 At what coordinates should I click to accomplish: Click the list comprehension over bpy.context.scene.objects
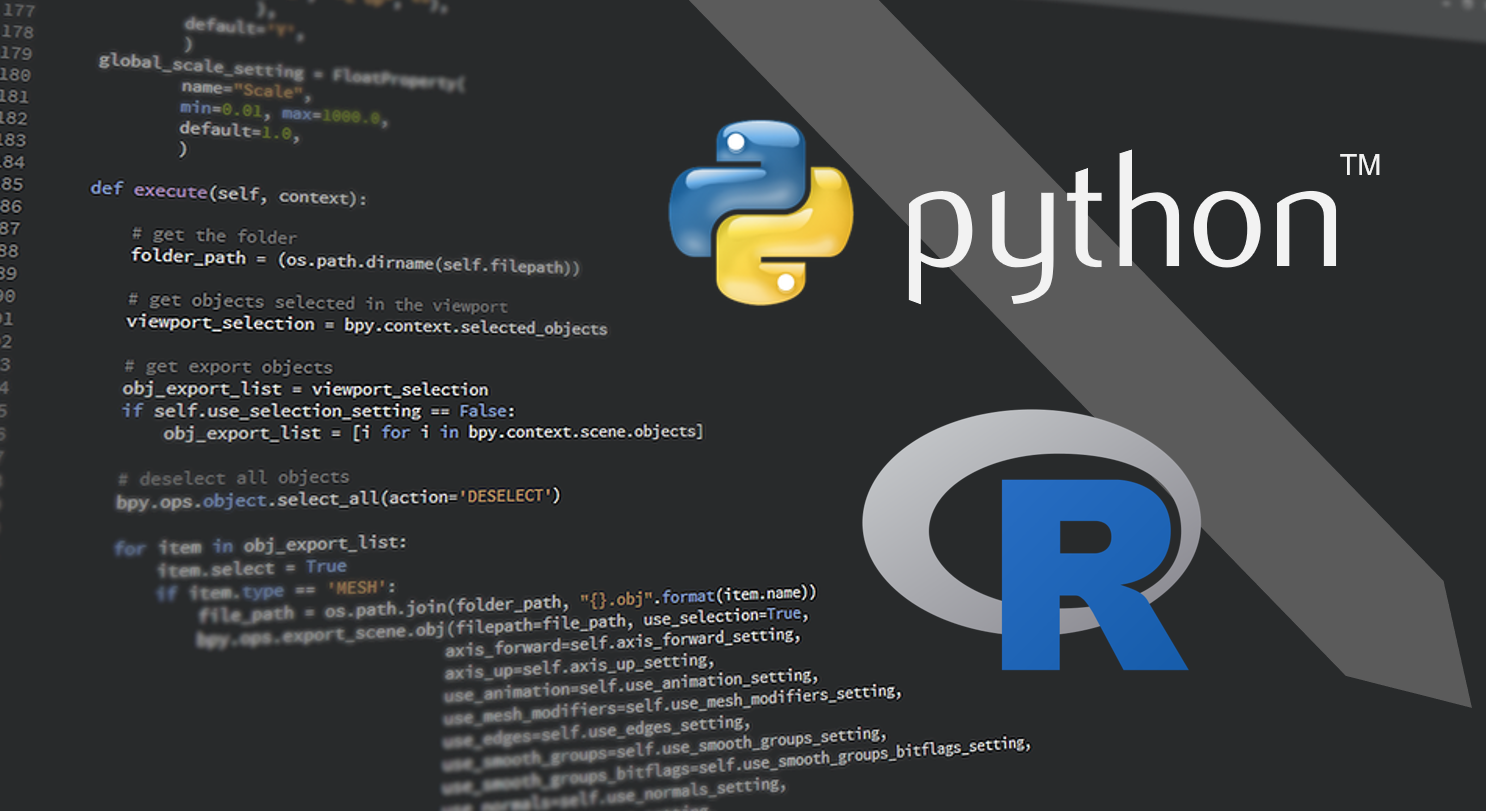click(433, 433)
